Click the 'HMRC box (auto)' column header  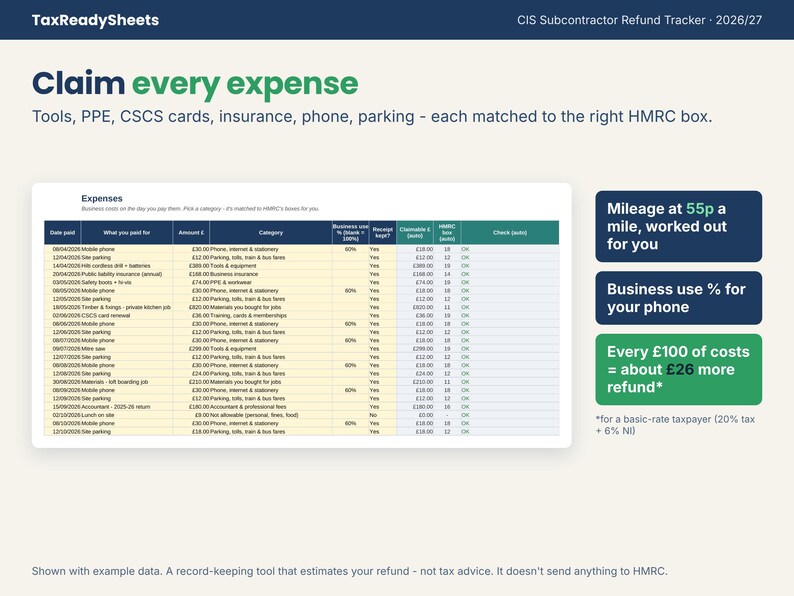(x=447, y=232)
